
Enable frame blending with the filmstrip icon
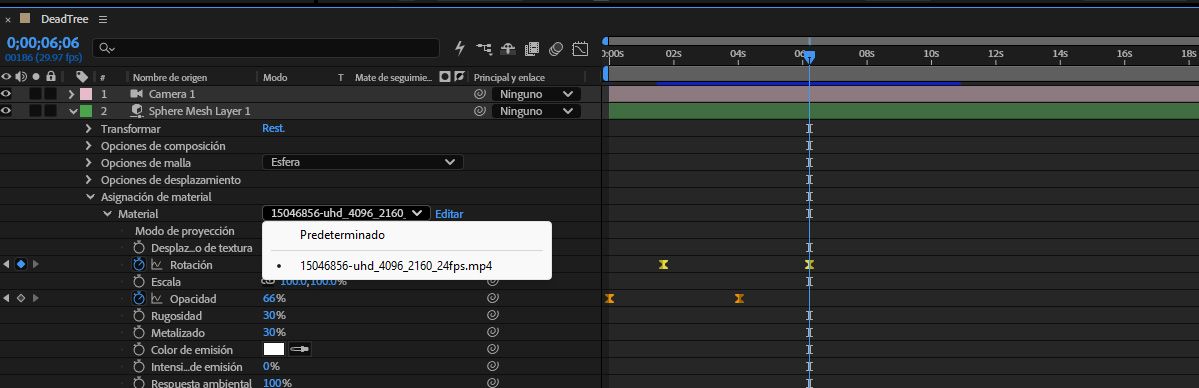pos(532,48)
